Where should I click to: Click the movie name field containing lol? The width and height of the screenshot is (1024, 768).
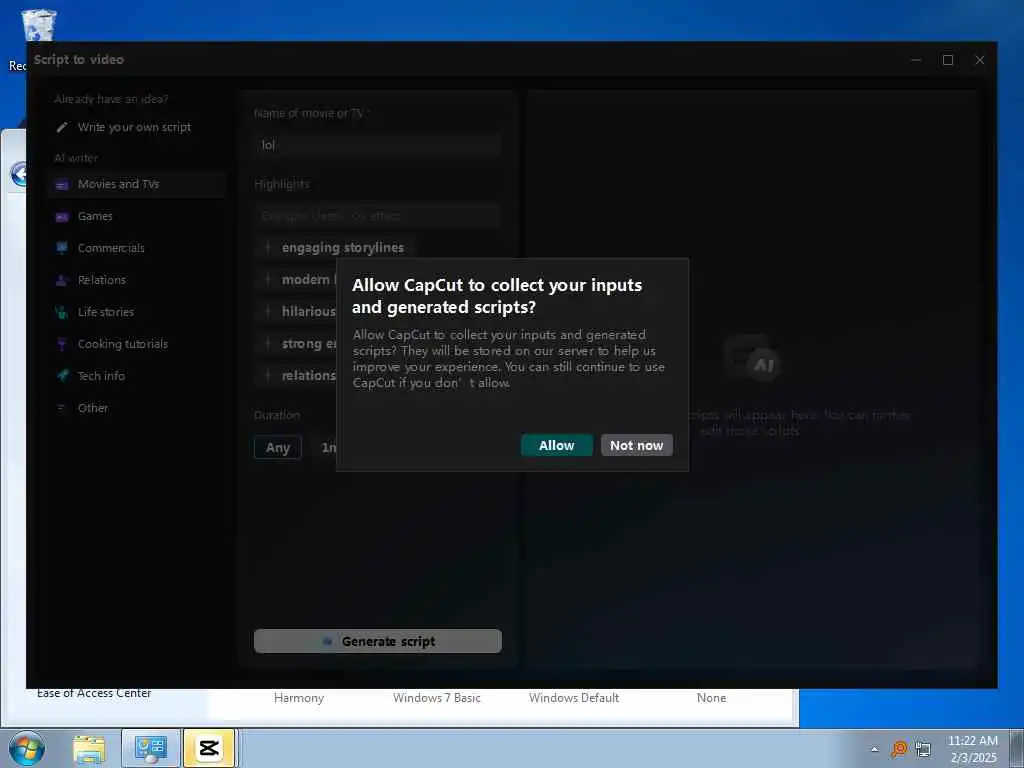pyautogui.click(x=377, y=145)
